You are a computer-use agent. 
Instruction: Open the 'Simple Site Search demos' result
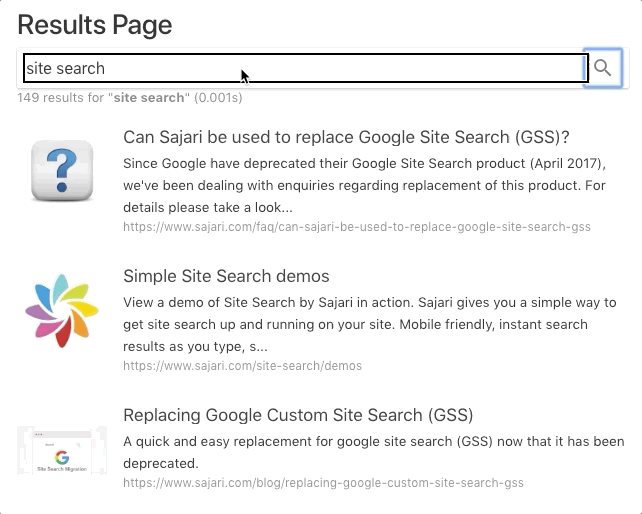[x=226, y=276]
